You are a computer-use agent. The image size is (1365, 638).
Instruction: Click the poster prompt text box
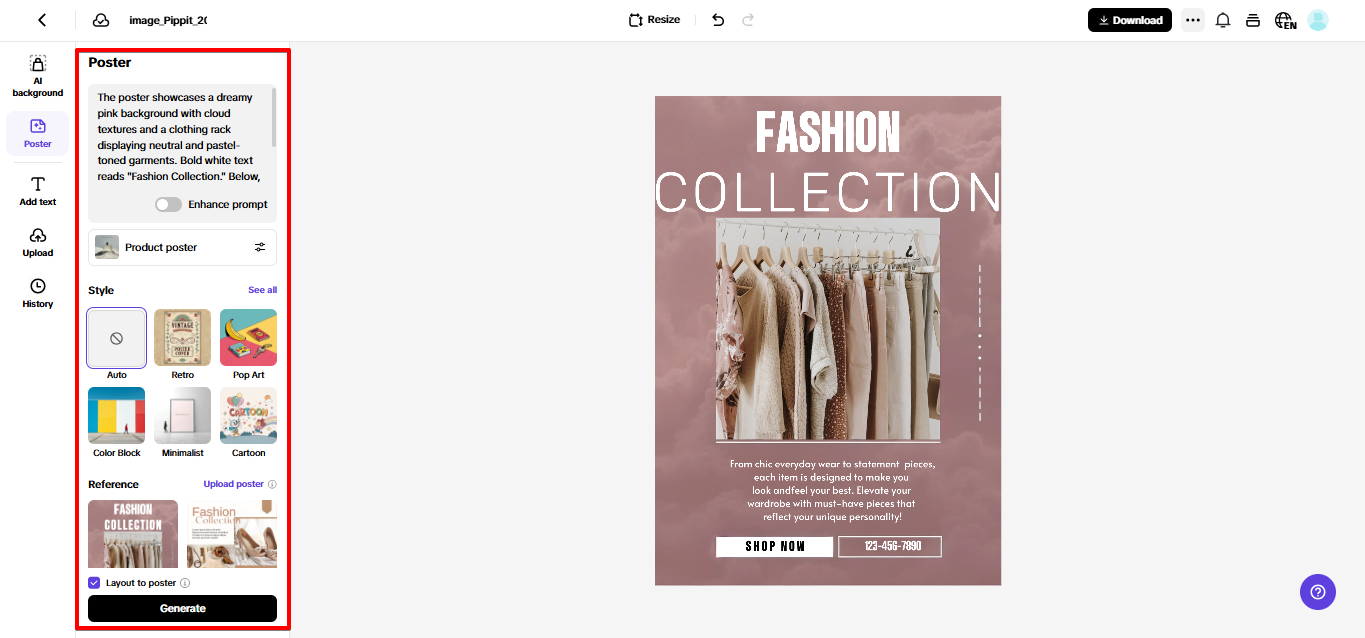point(180,137)
